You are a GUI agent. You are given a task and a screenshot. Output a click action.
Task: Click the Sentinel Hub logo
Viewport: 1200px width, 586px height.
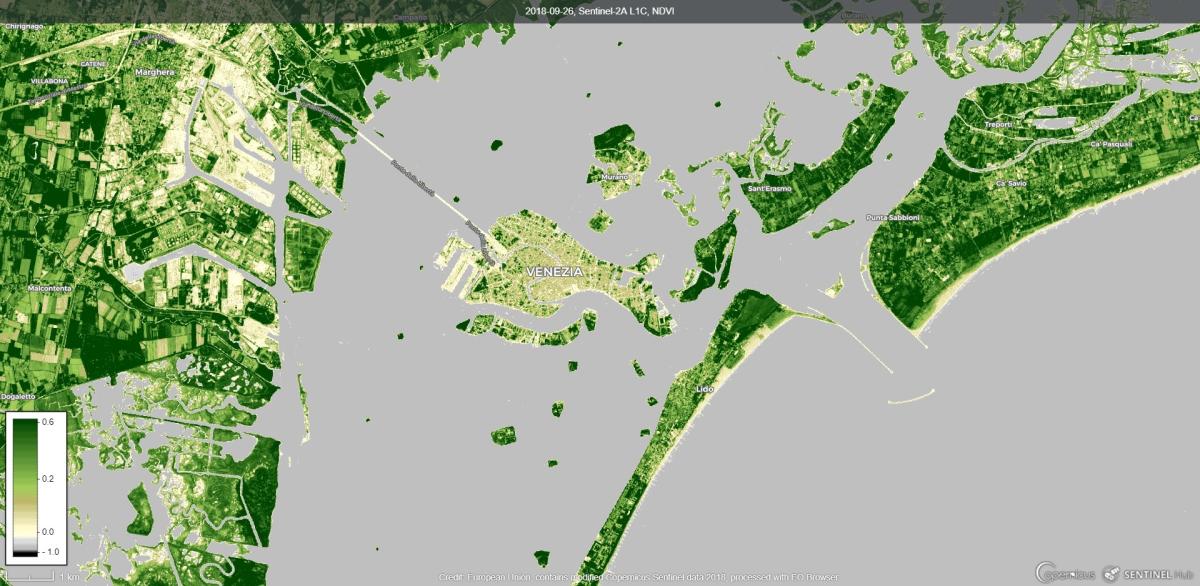click(1148, 572)
